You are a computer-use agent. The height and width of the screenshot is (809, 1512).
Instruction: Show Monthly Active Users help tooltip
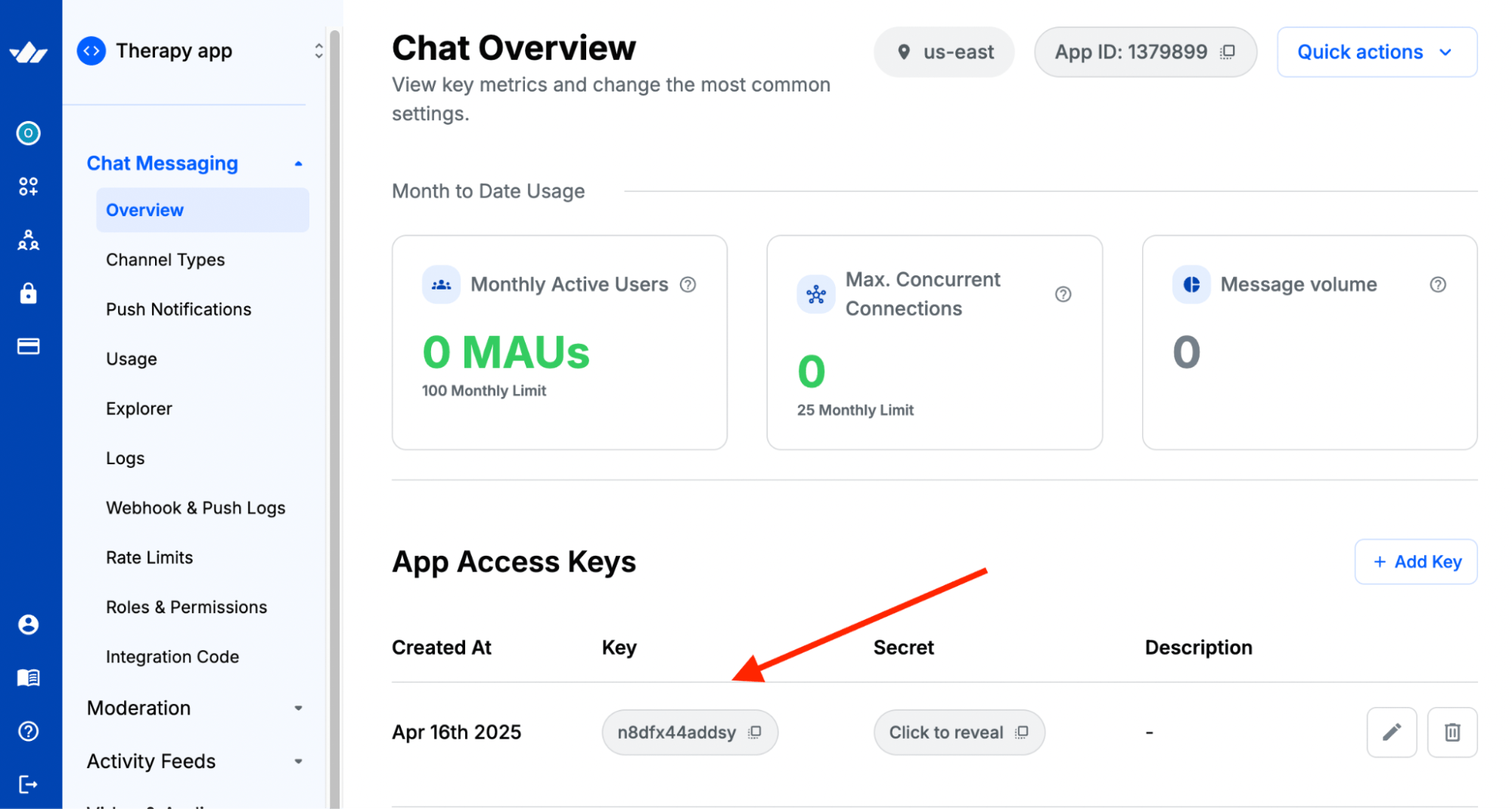click(688, 284)
